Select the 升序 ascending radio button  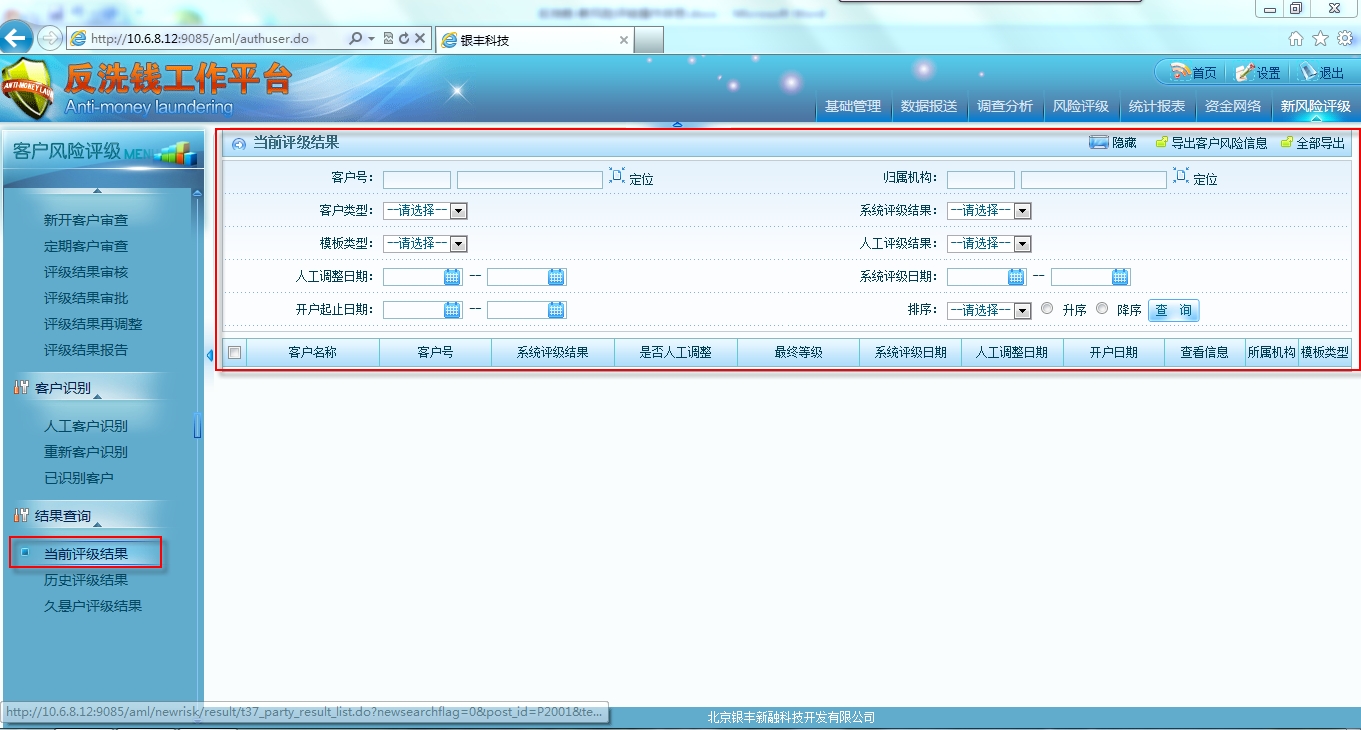(1047, 309)
